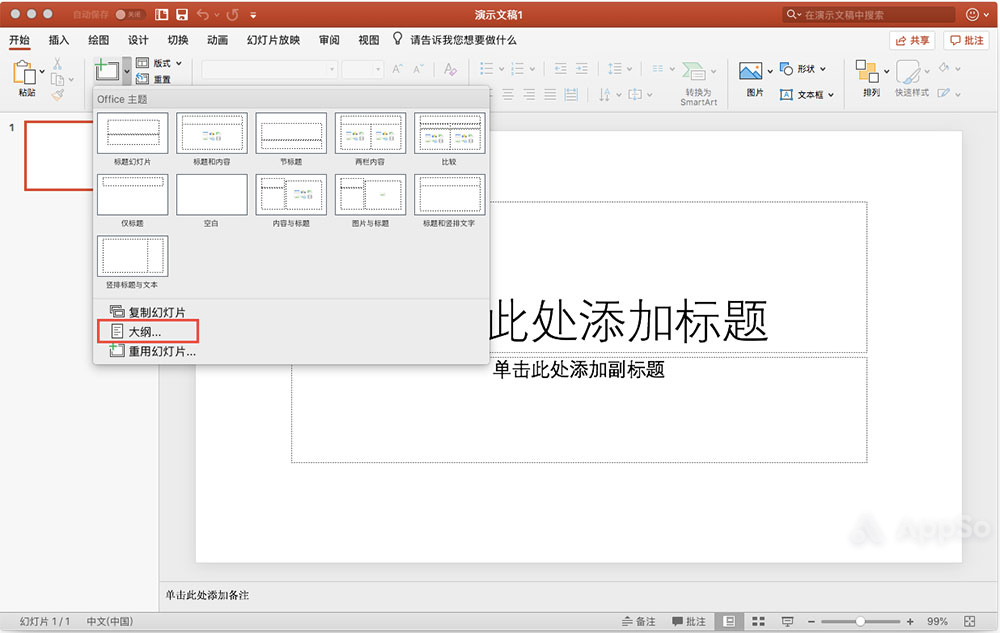Open the quick access toolbar customize arrow
This screenshot has width=1000, height=633.
tap(253, 15)
